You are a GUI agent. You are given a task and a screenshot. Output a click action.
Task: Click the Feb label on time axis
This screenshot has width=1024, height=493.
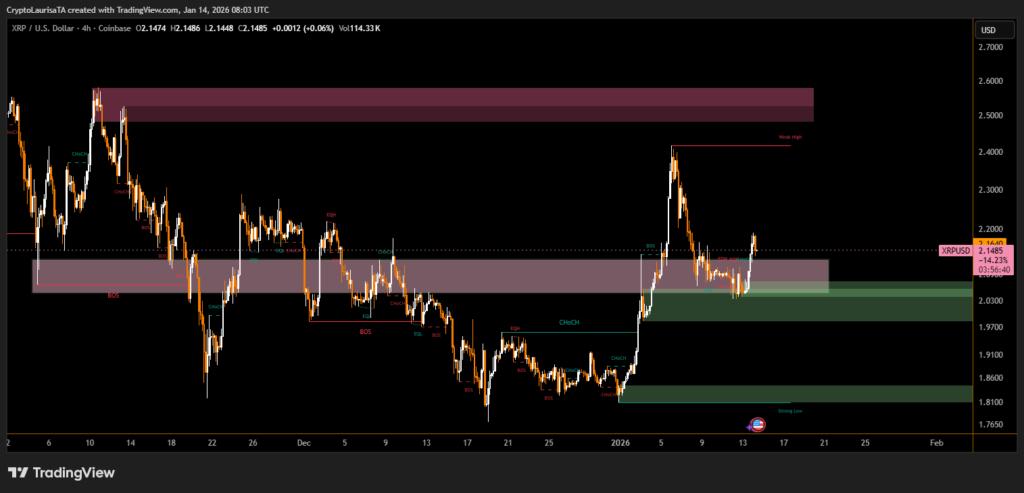coord(935,441)
